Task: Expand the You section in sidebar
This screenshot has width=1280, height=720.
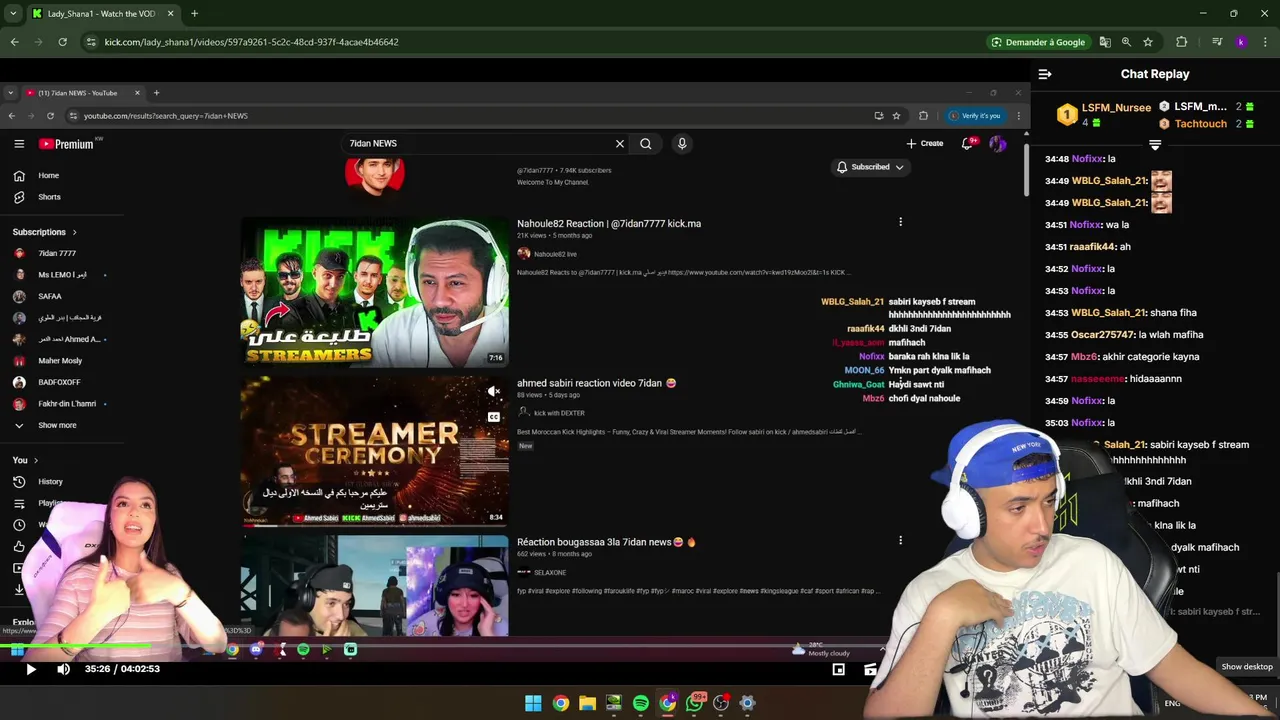Action: tap(25, 460)
